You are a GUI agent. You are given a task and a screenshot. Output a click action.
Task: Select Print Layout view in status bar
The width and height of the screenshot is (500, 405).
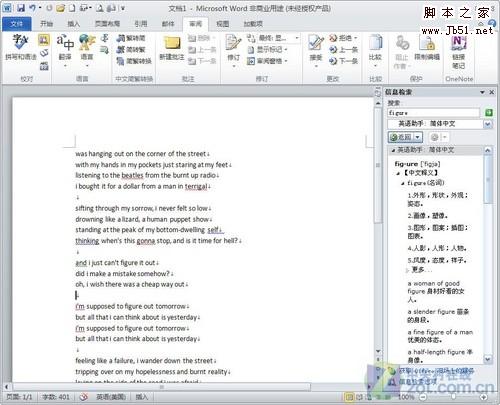349,397
